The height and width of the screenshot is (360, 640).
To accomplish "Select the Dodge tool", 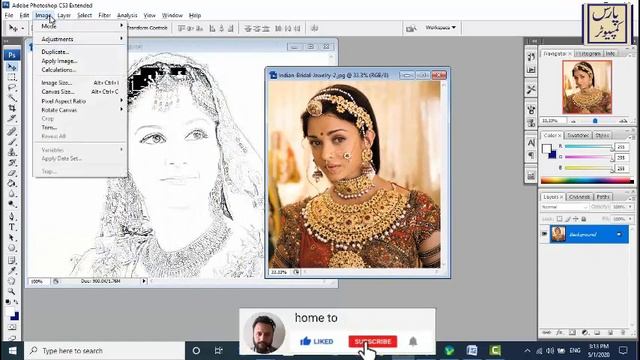I will coord(12,204).
